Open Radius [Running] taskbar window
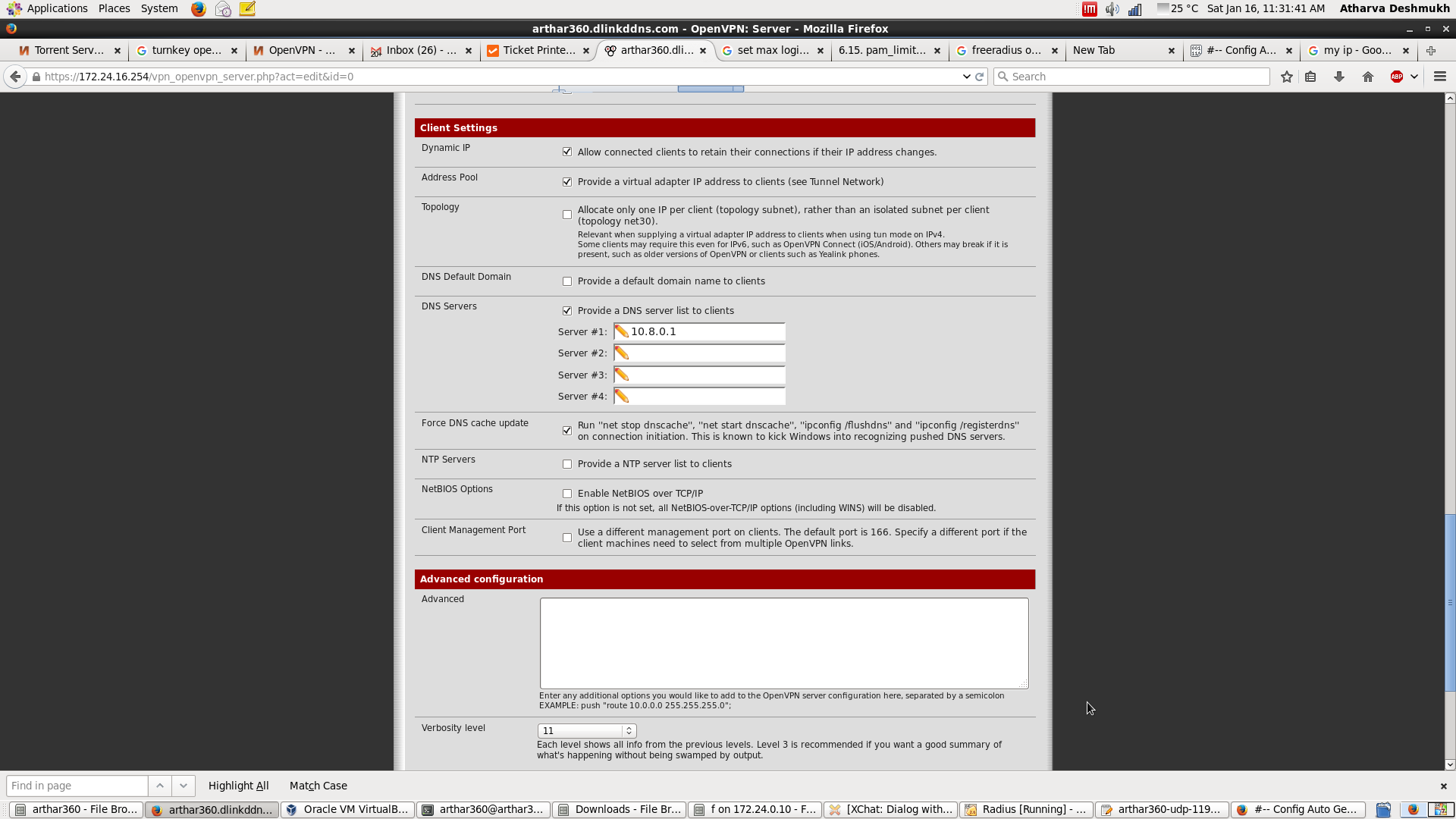The image size is (1456, 819). (x=1027, y=810)
